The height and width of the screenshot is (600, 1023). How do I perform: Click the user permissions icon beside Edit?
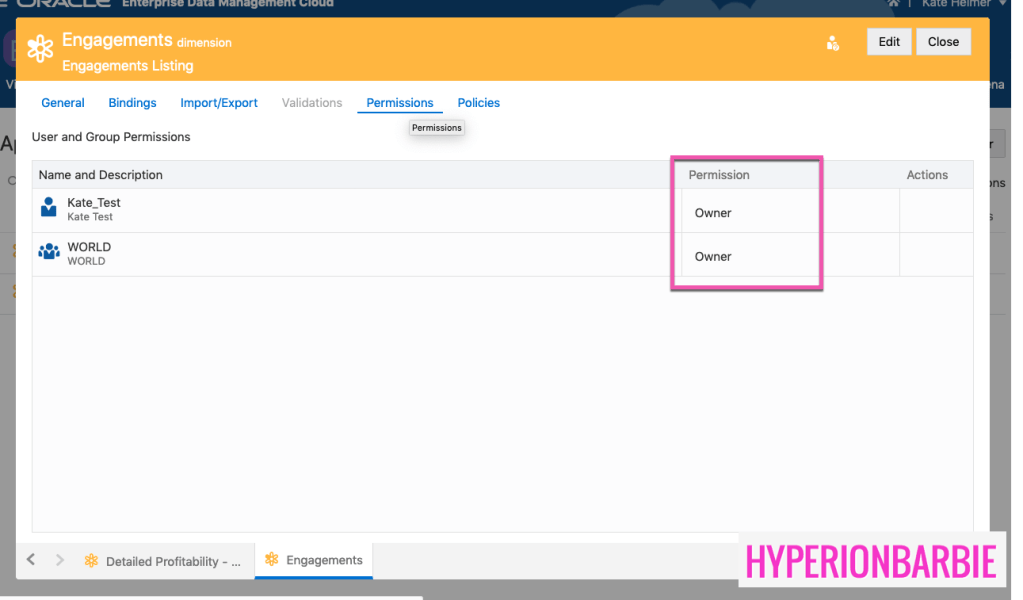point(832,43)
